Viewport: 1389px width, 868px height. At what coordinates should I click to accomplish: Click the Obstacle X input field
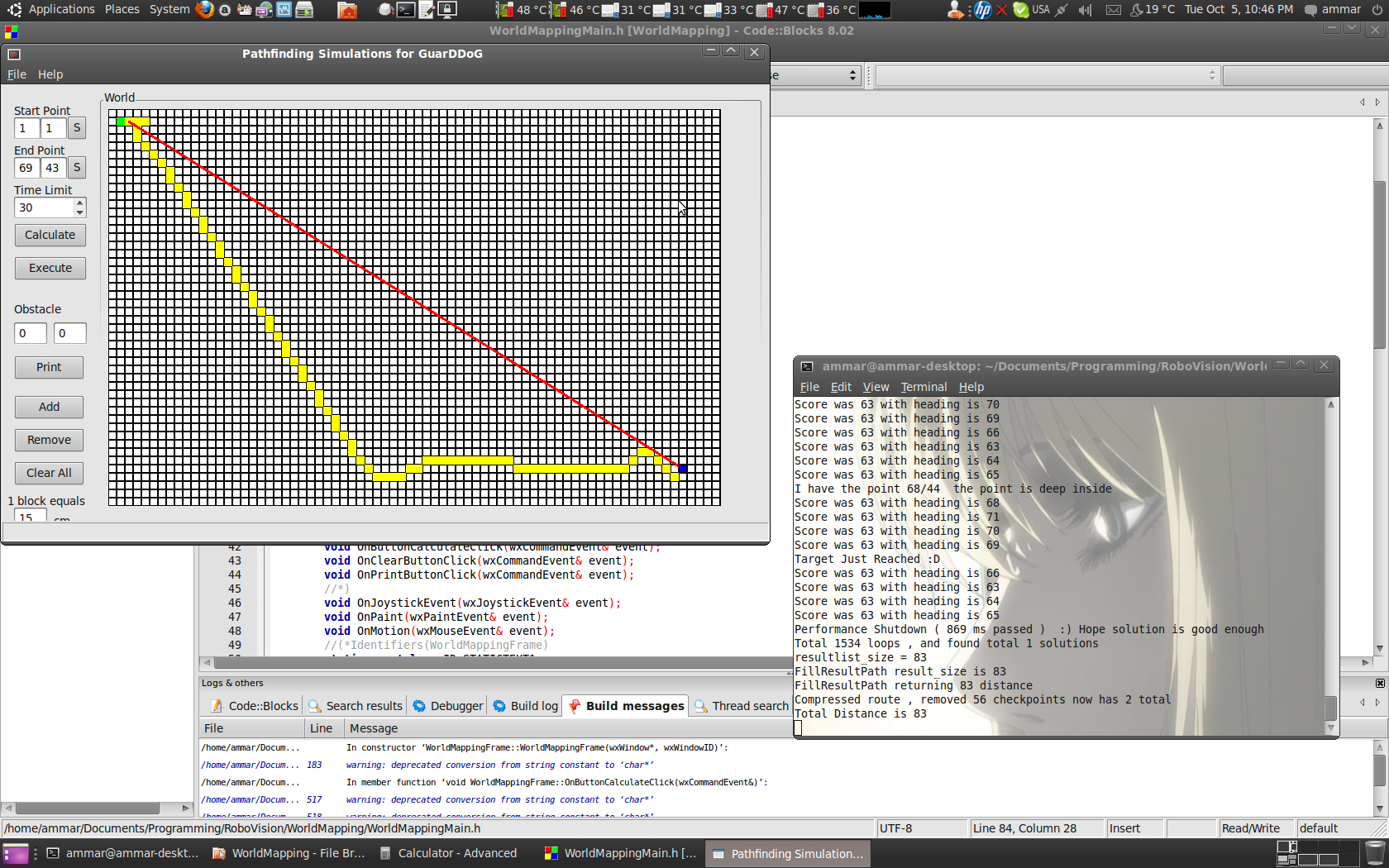pyautogui.click(x=30, y=333)
